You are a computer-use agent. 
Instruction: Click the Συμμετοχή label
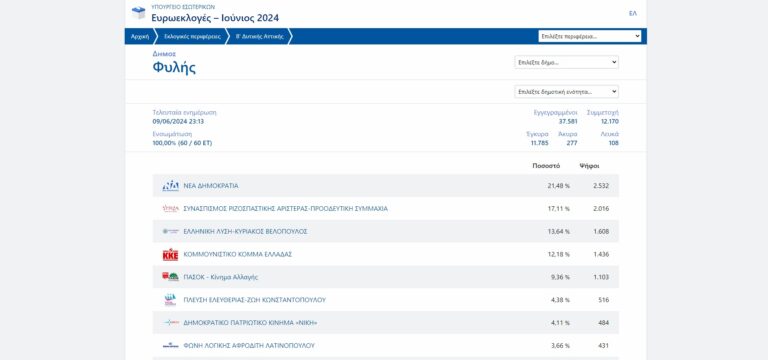[602, 113]
